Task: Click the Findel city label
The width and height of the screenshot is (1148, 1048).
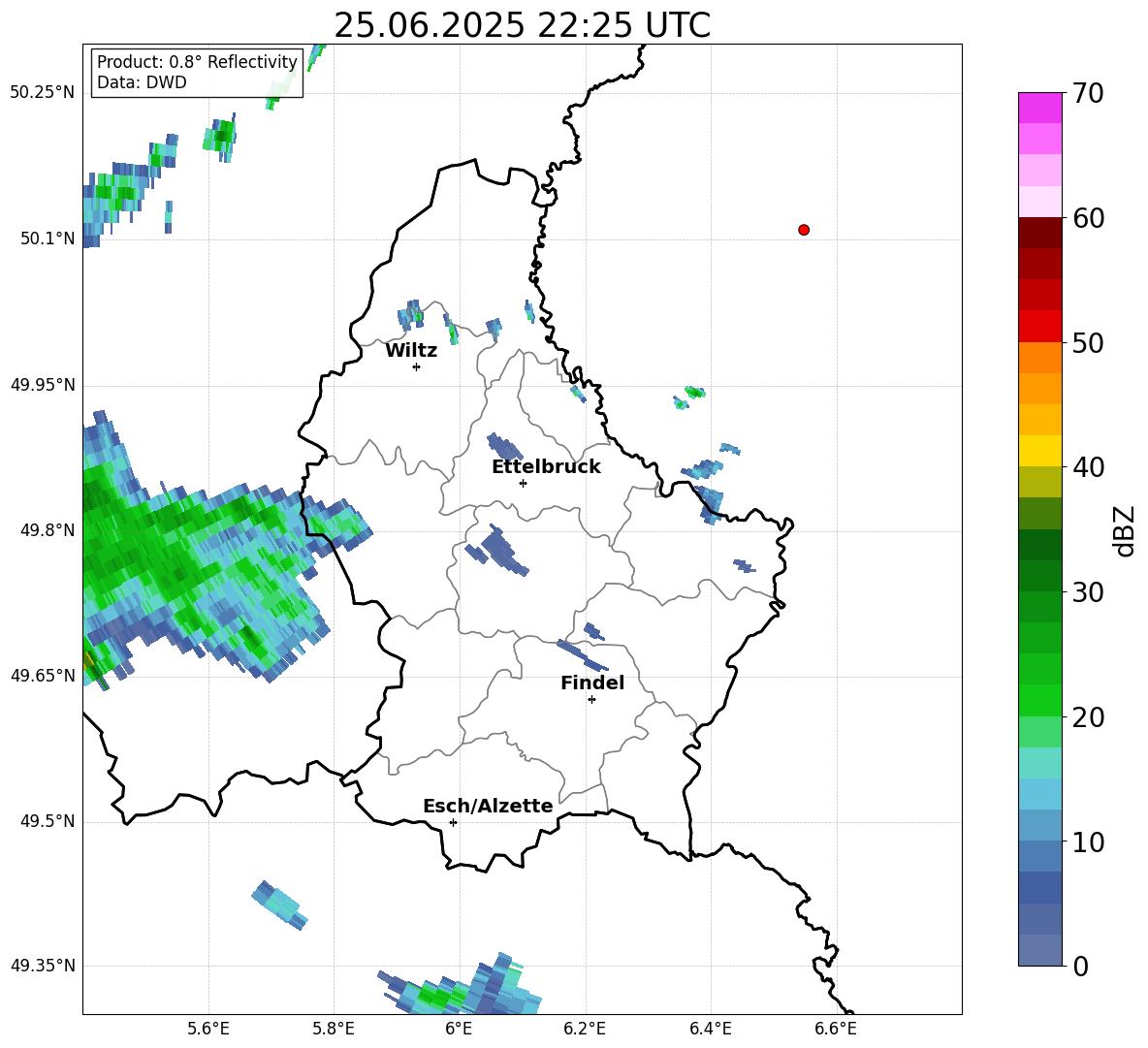Action: click(592, 683)
